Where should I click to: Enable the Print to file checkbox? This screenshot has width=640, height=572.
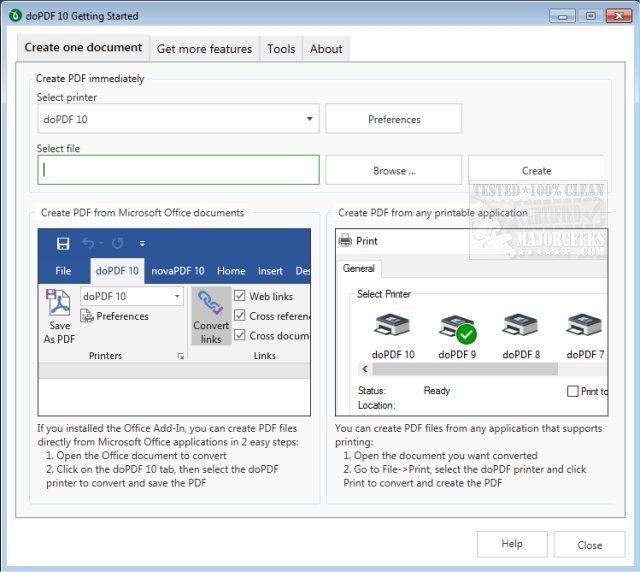[x=573, y=391]
